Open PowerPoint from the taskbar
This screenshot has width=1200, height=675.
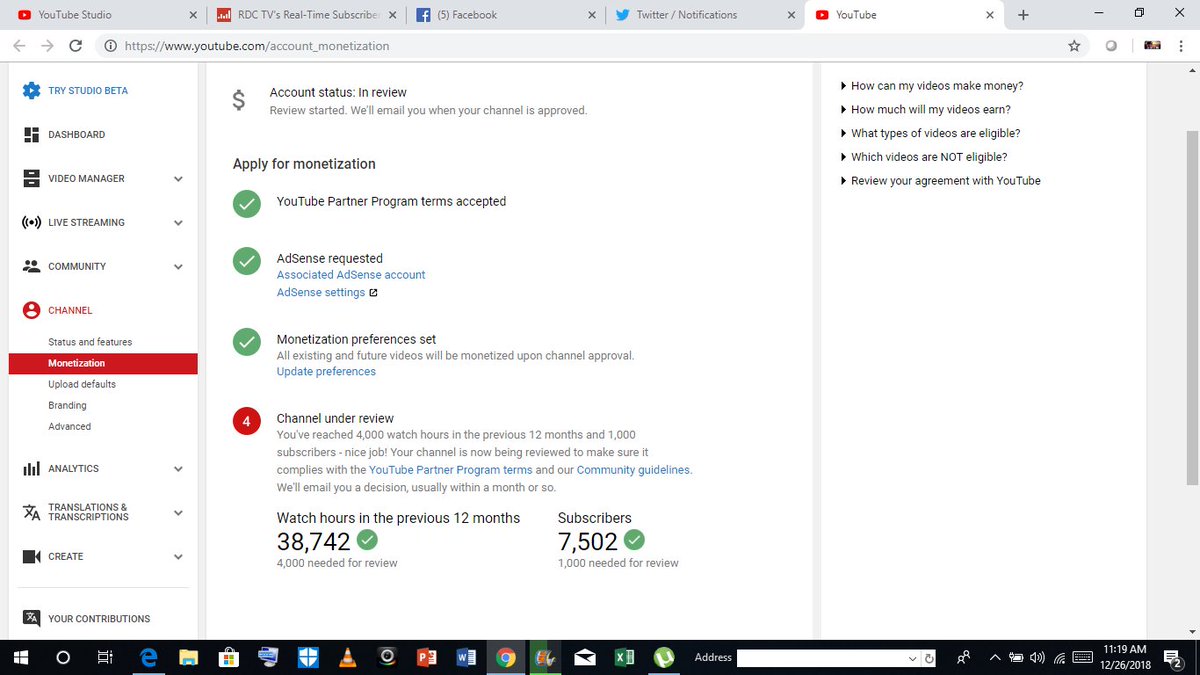pos(426,657)
